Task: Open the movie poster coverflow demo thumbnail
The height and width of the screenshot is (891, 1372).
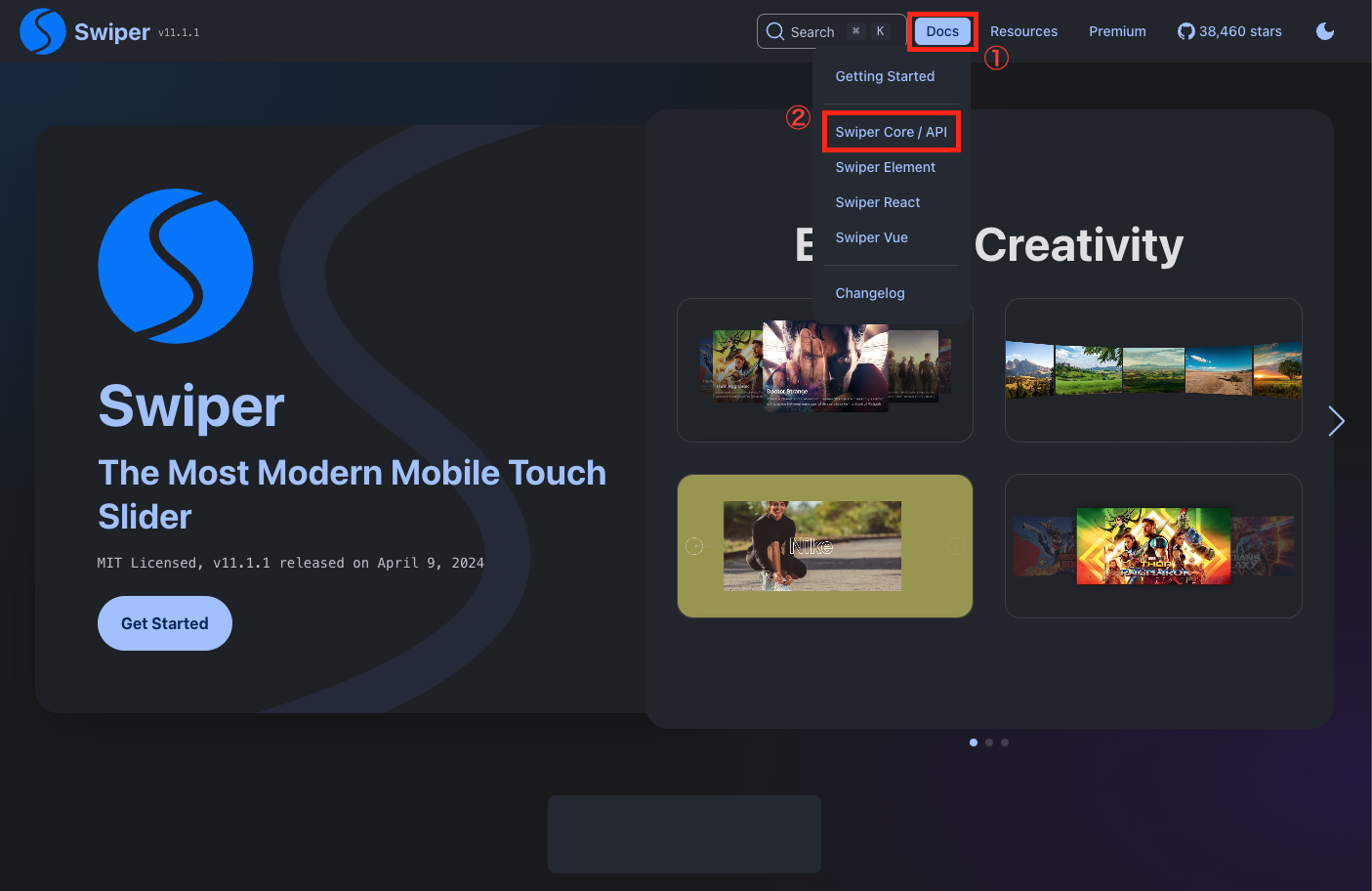Action: point(825,370)
